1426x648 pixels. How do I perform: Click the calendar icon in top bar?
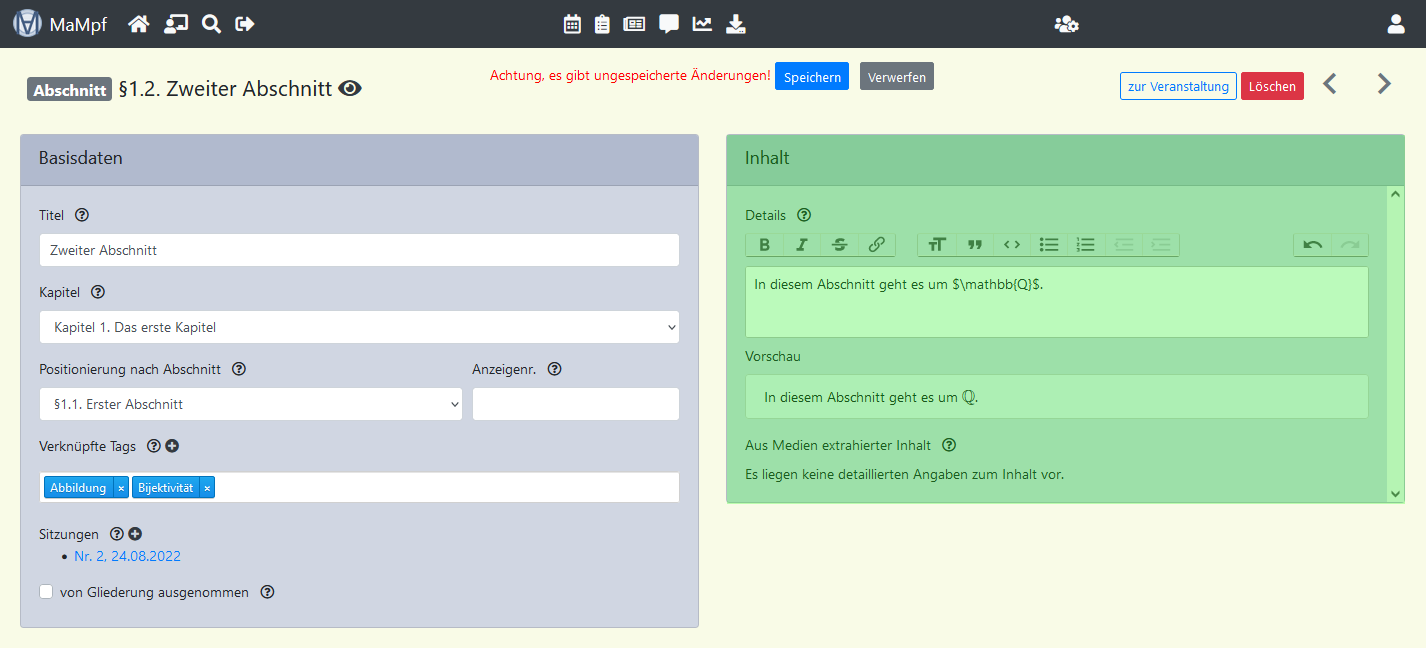[x=572, y=24]
